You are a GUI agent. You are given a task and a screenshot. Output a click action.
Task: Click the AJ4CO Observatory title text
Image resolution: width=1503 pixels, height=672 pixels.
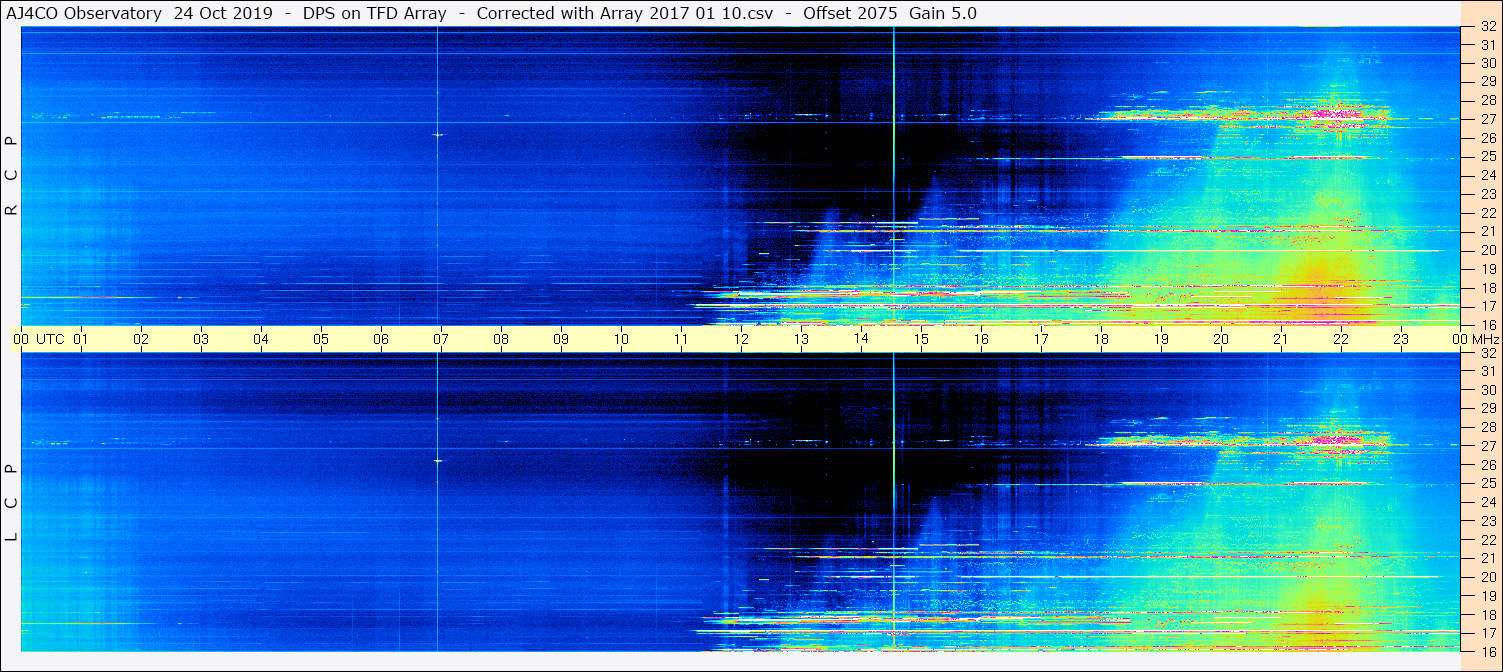(x=85, y=13)
